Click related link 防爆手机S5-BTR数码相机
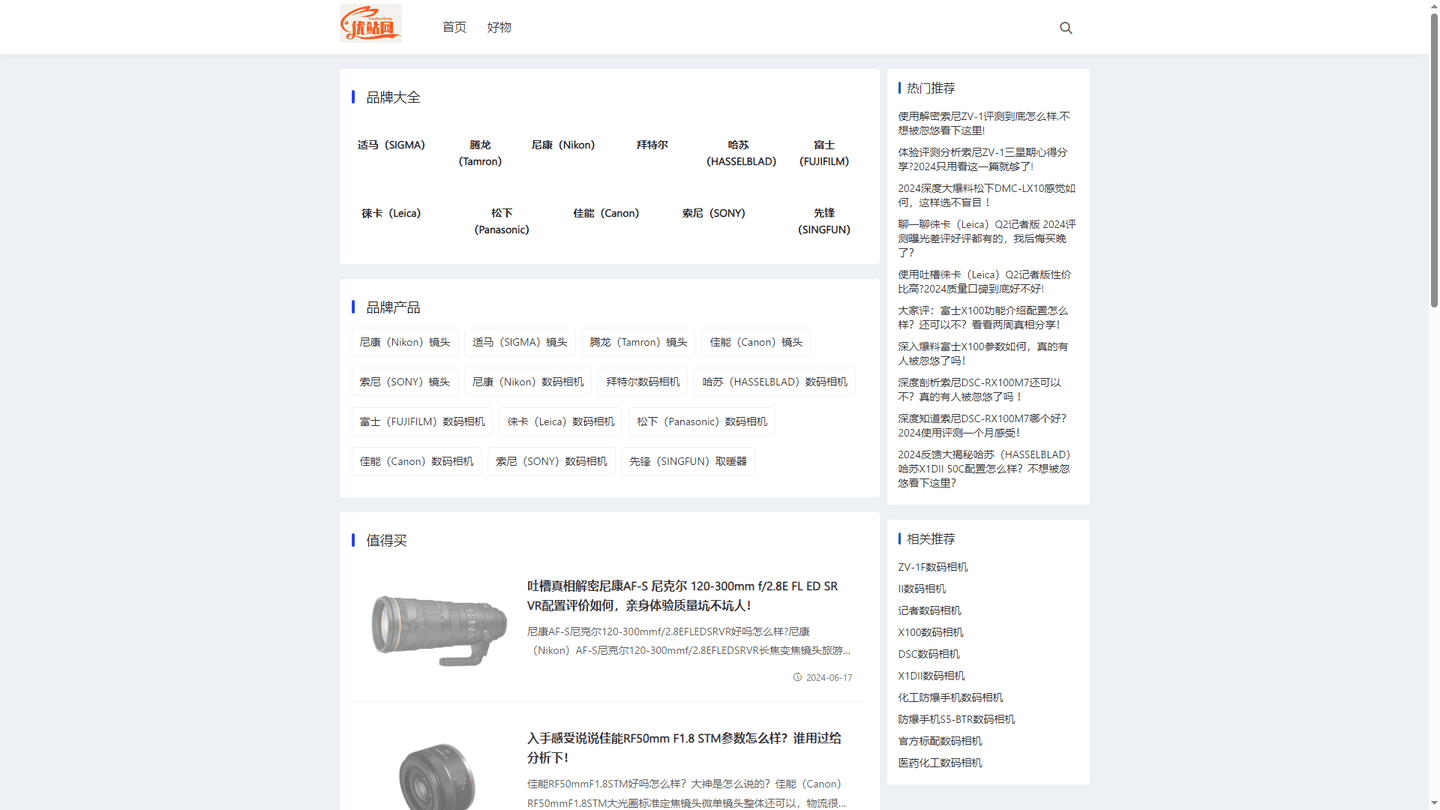Screen dimensions: 1440x810 click(x=956, y=719)
